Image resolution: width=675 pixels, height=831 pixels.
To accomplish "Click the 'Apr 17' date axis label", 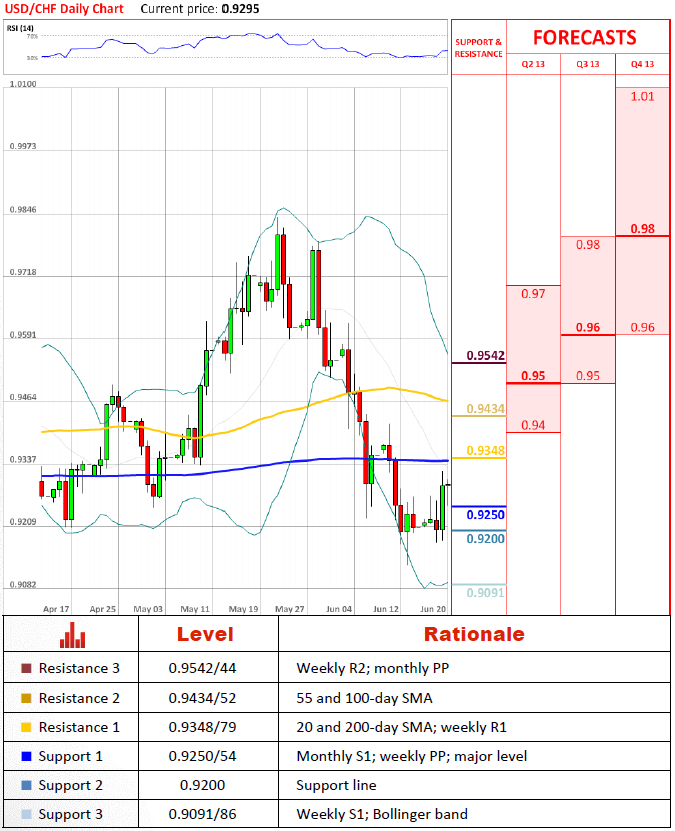I will pyautogui.click(x=56, y=609).
